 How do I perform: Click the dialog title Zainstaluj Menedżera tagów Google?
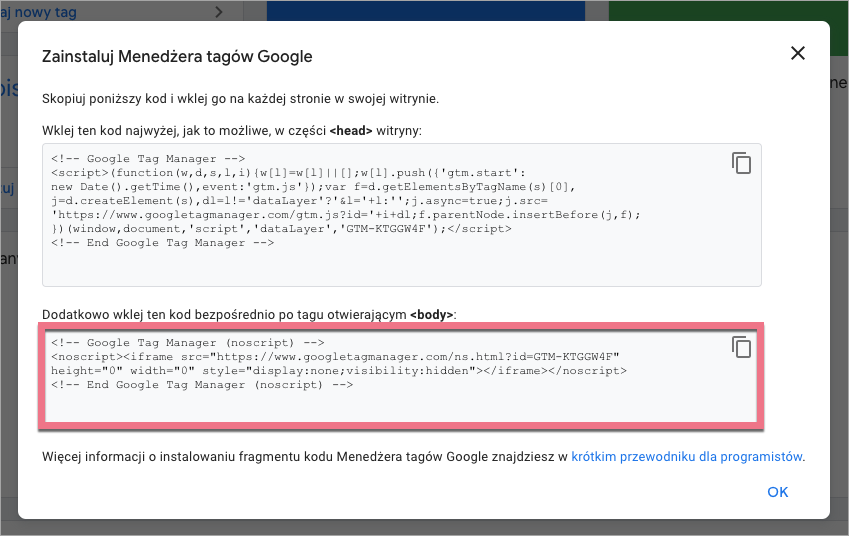tap(177, 57)
